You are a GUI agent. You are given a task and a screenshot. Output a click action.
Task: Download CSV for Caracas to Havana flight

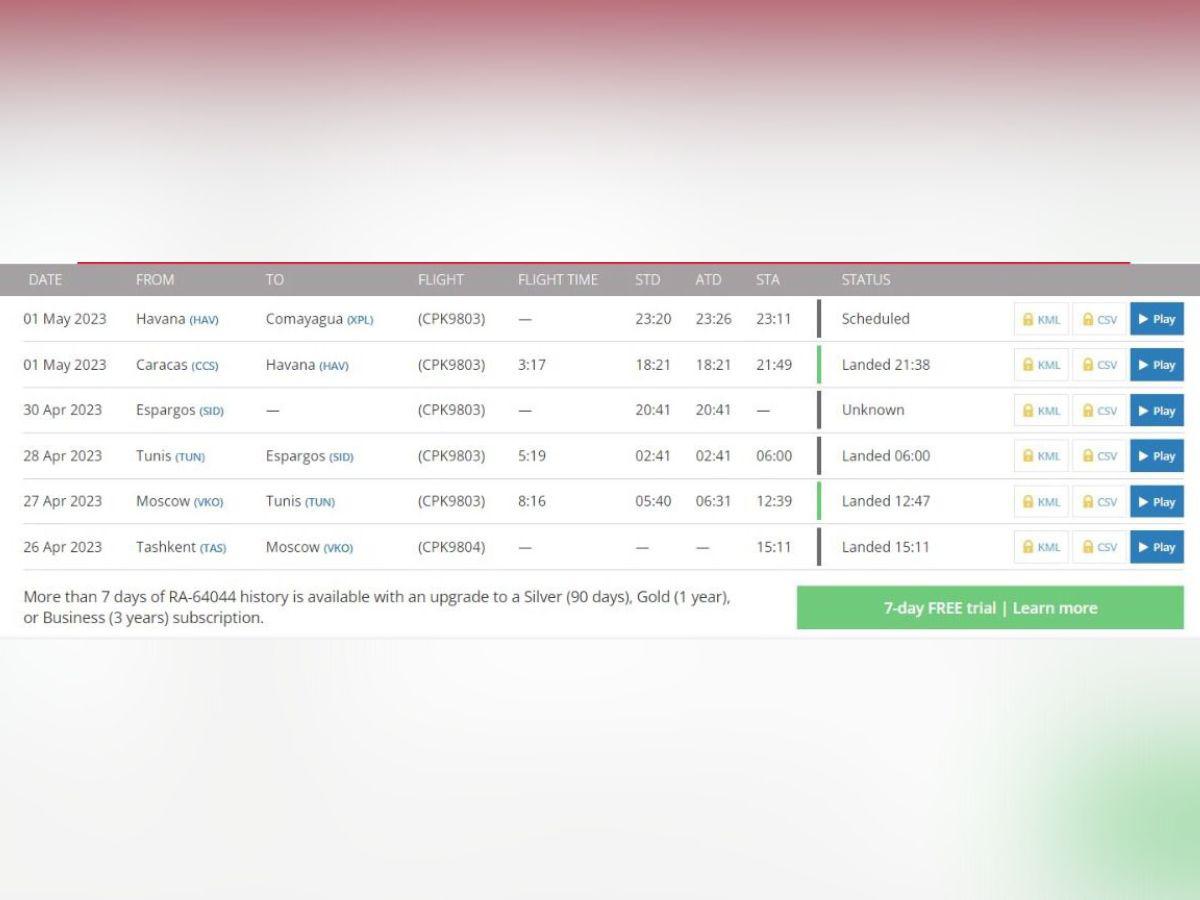tap(1099, 365)
